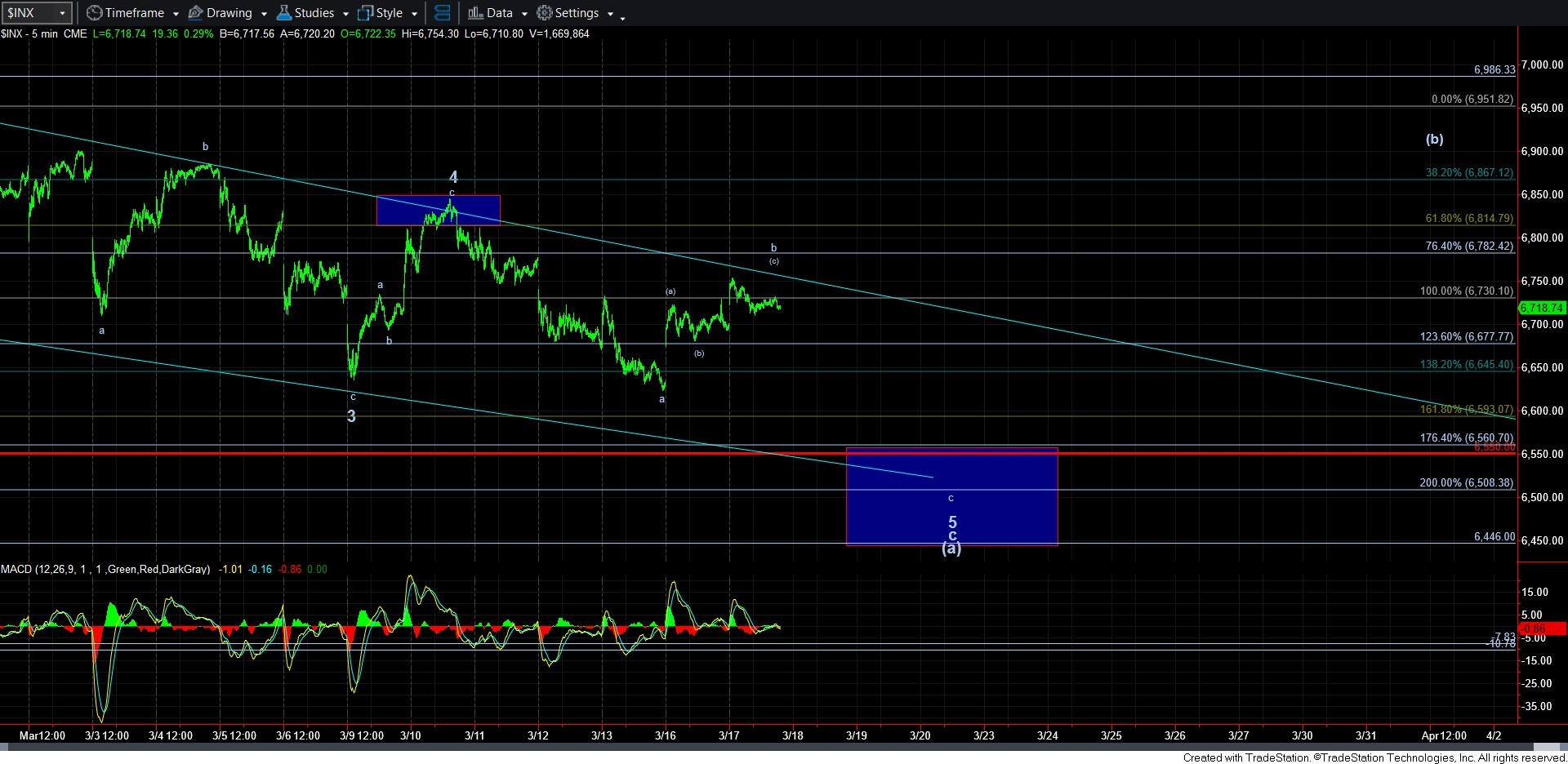Click the Drawing pencil icon

point(196,13)
